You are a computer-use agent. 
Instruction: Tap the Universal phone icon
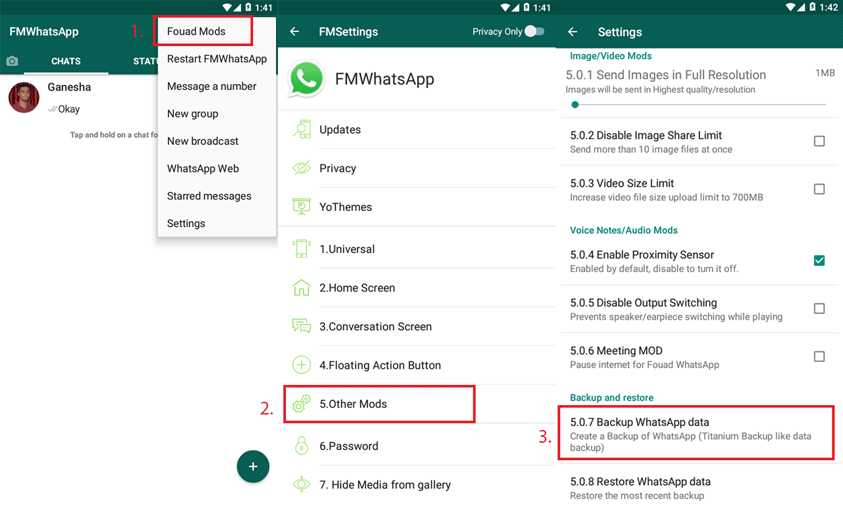tap(302, 249)
